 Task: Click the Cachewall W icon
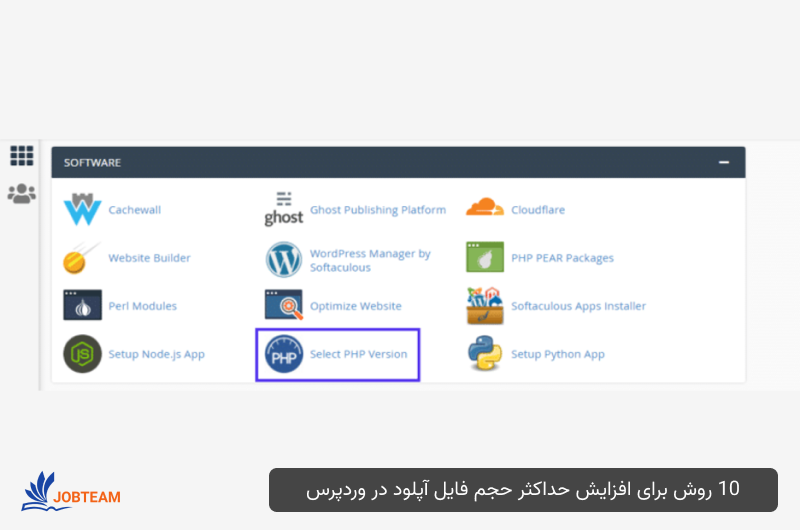coord(83,209)
